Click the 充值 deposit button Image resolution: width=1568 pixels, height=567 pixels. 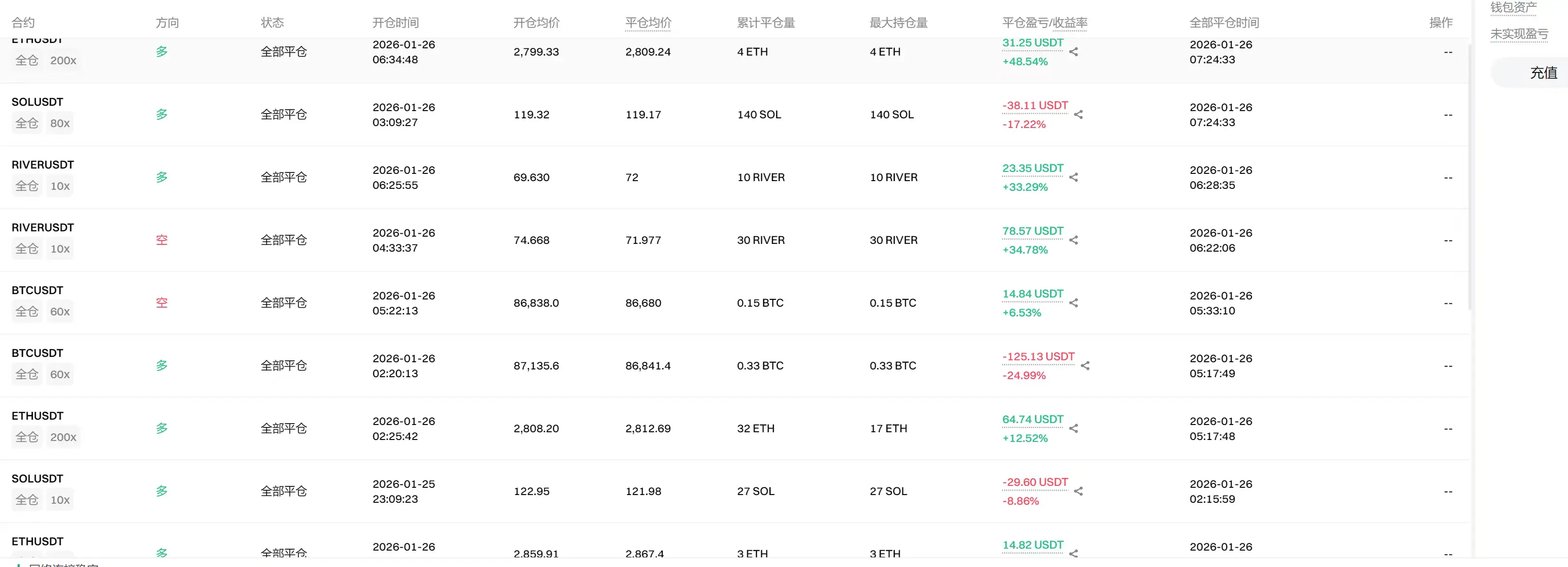[1543, 73]
